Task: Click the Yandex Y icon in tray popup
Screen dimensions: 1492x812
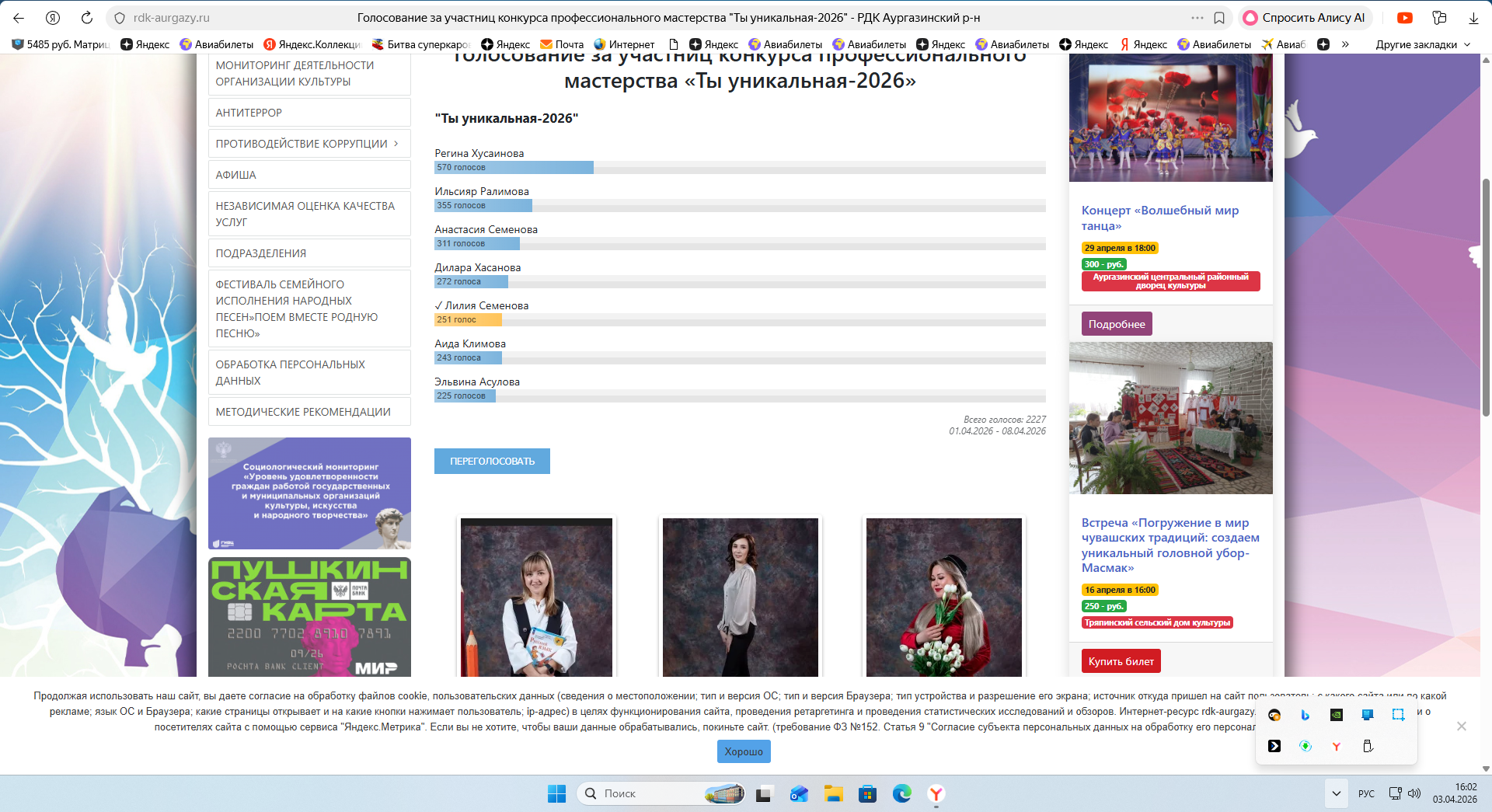Action: (1337, 746)
